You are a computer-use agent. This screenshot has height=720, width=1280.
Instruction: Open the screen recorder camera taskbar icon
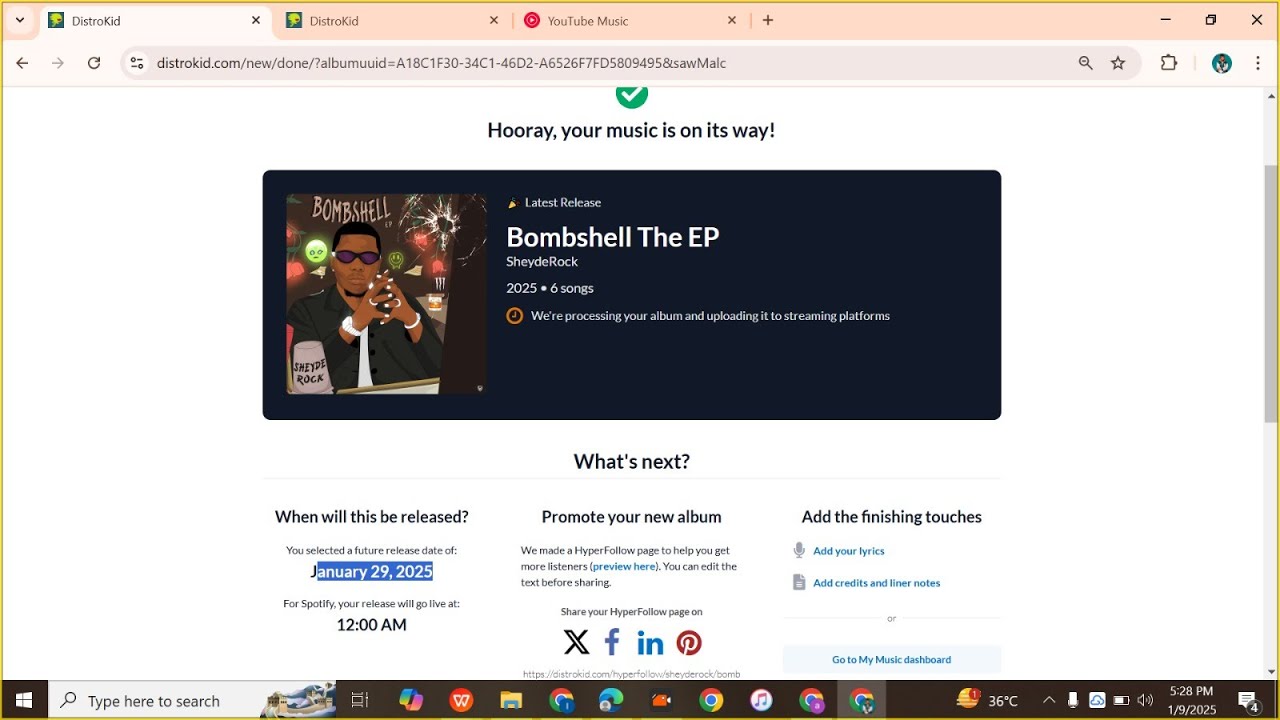[661, 700]
